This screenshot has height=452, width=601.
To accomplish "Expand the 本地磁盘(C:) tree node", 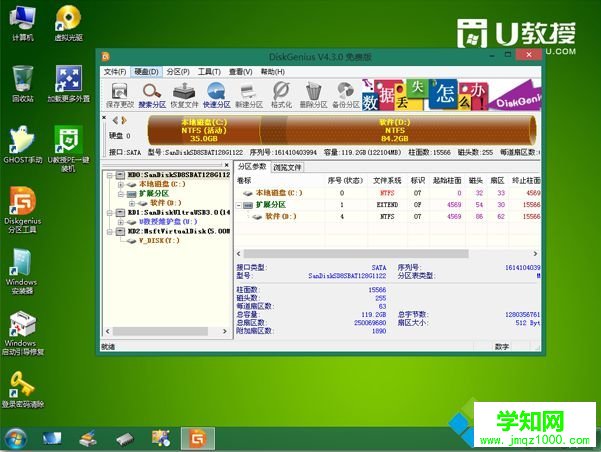I will pyautogui.click(x=121, y=184).
